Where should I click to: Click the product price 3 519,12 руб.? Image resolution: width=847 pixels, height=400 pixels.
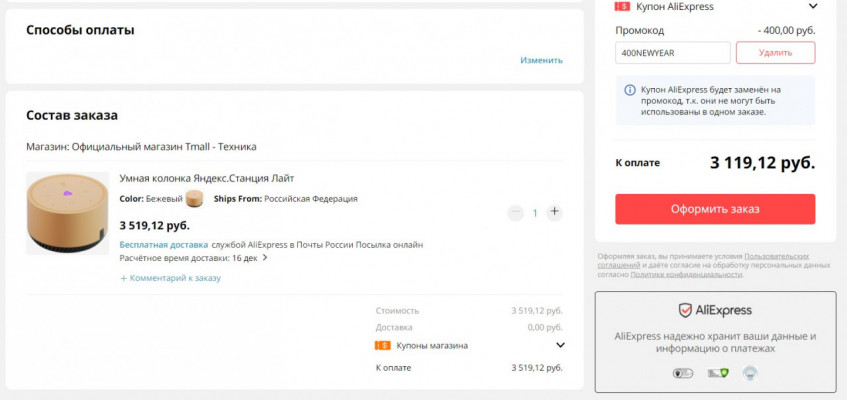click(154, 225)
